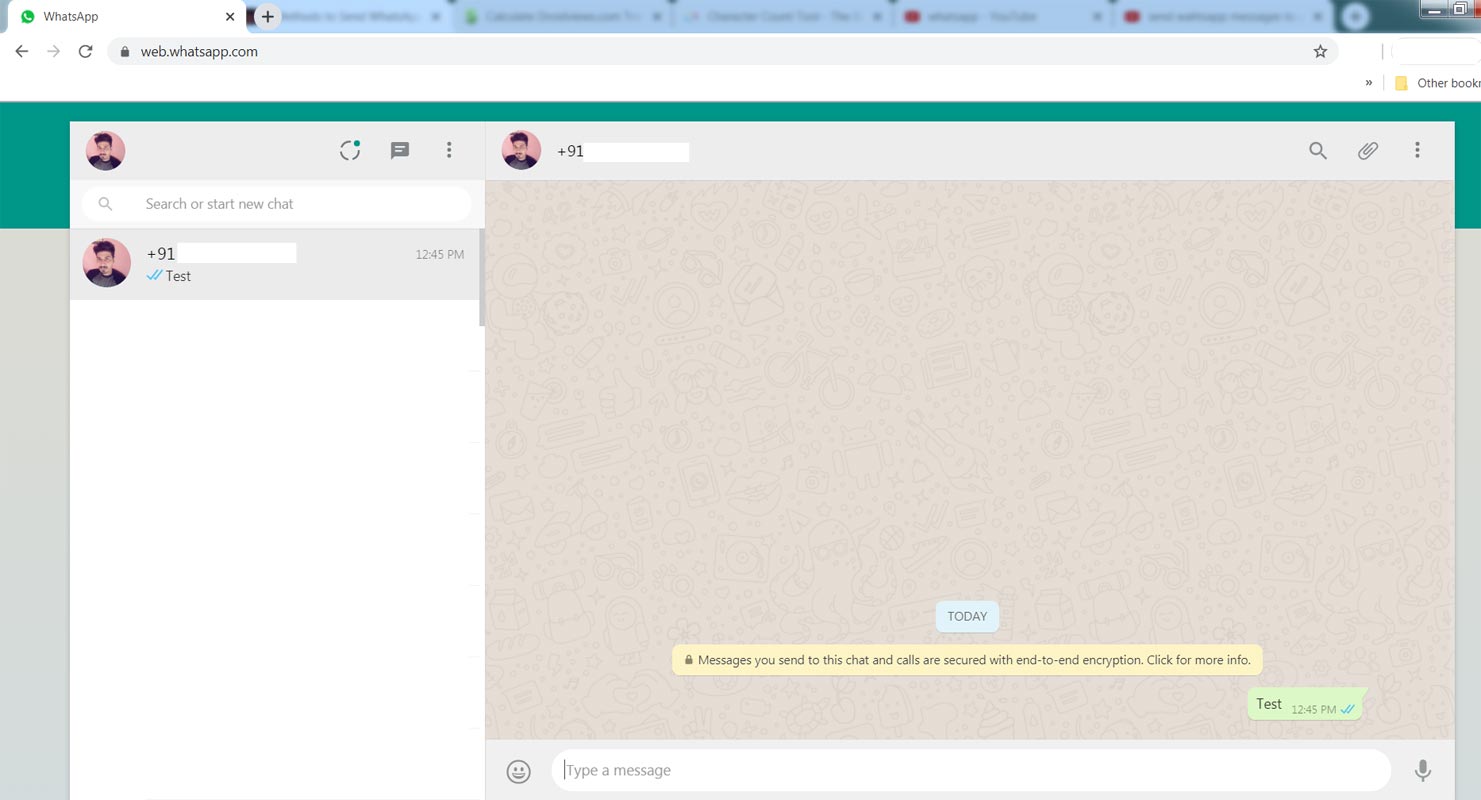Viewport: 1481px width, 800px height.
Task: Start a new chat with the message icon
Action: [x=400, y=150]
